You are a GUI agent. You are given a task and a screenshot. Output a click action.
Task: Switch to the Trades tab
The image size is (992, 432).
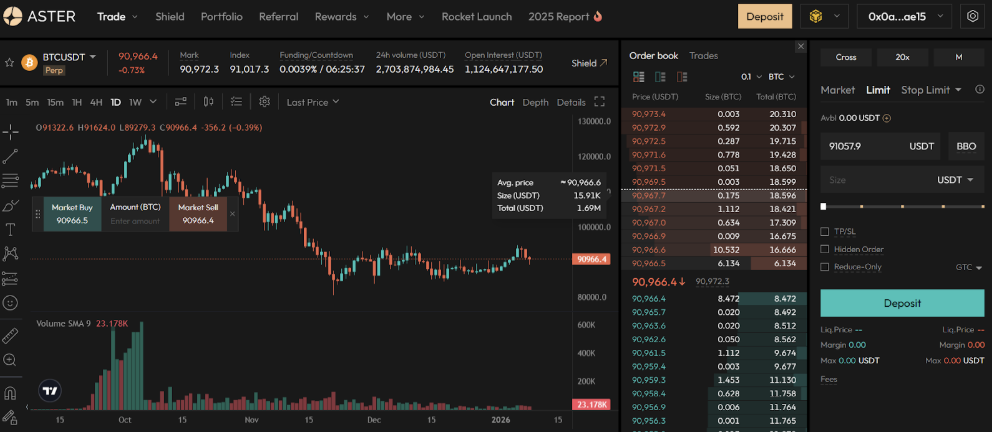point(703,55)
